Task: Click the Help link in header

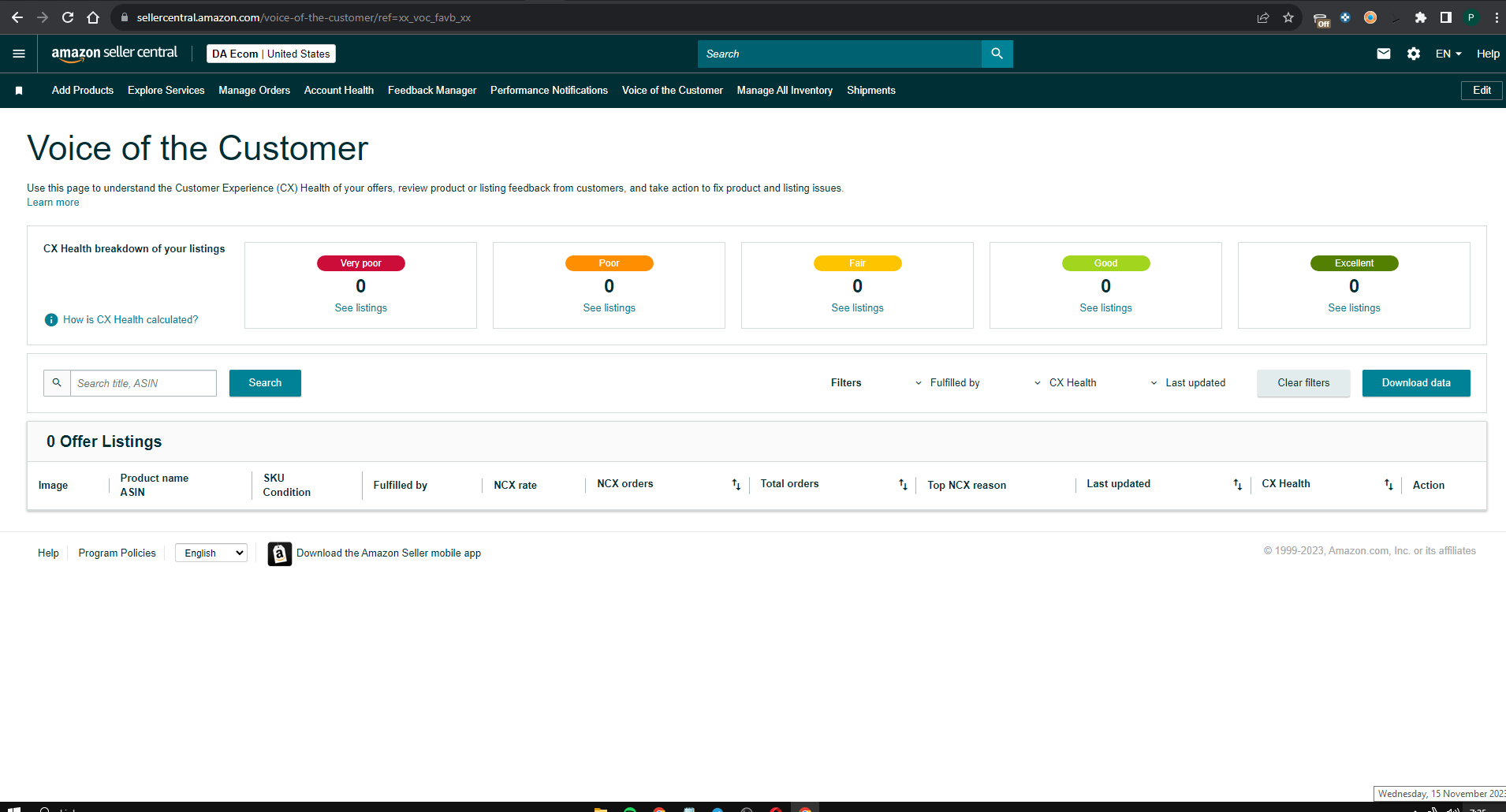Action: (1488, 54)
